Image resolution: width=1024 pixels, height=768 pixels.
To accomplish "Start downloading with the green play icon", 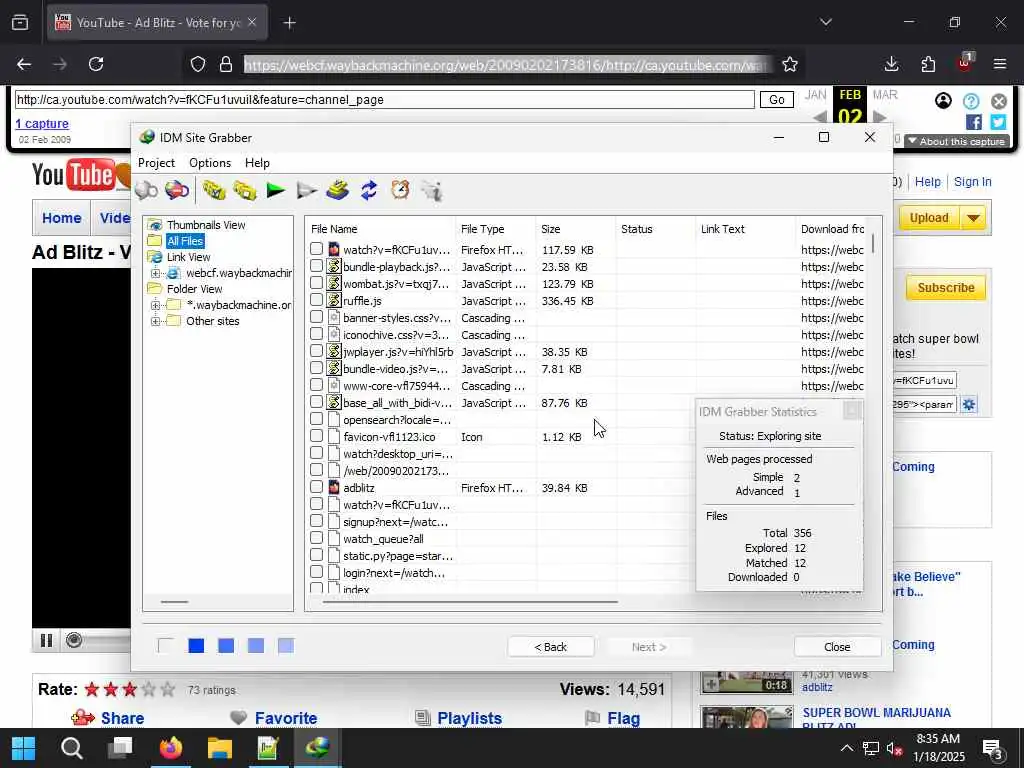I will (x=276, y=191).
